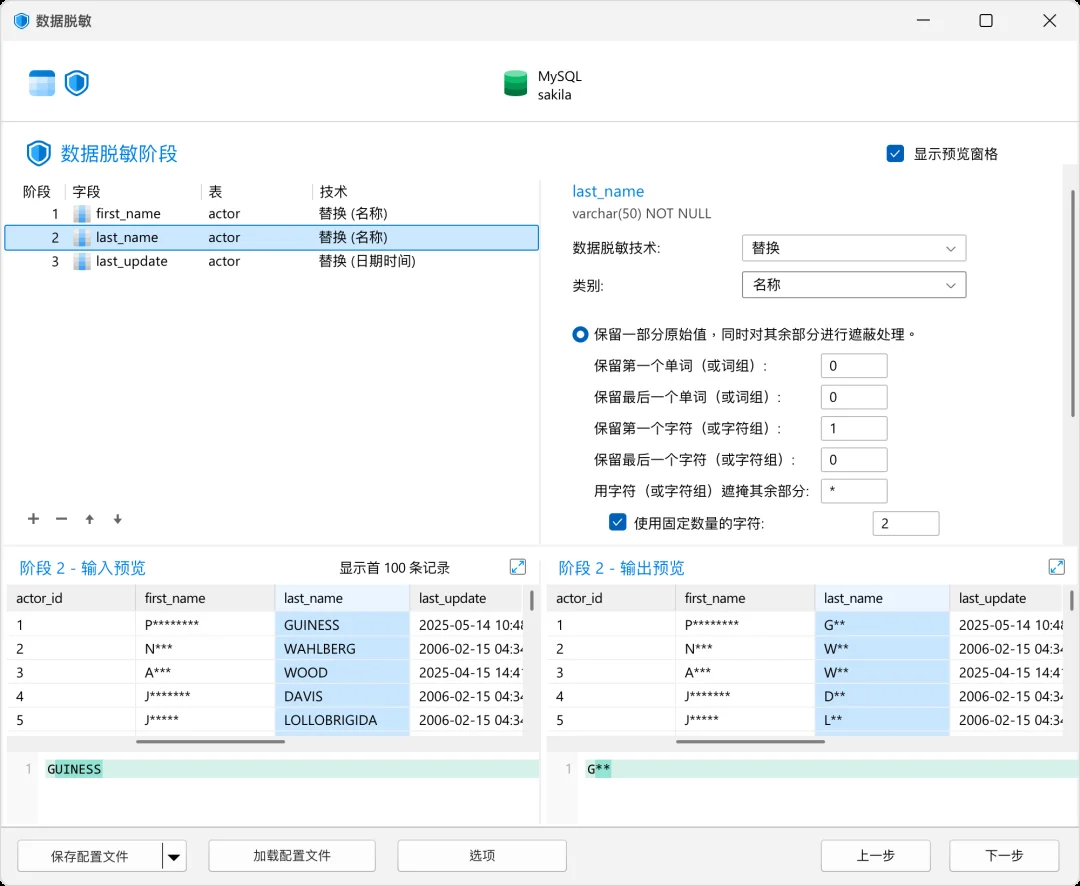Click the input preview actor_id column header
Image resolution: width=1080 pixels, height=886 pixels.
71,598
